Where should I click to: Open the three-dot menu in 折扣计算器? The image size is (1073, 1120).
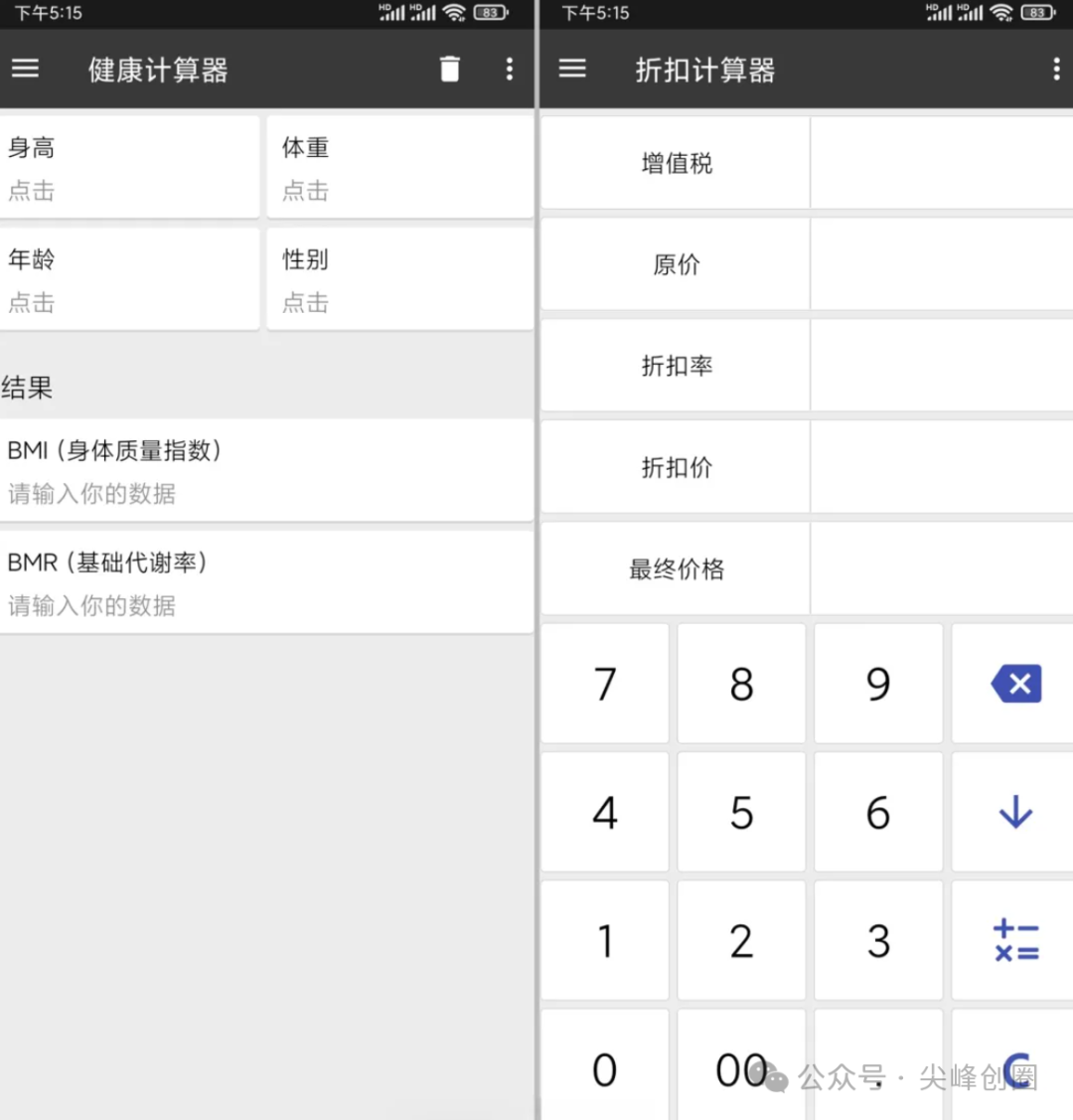coord(1056,69)
